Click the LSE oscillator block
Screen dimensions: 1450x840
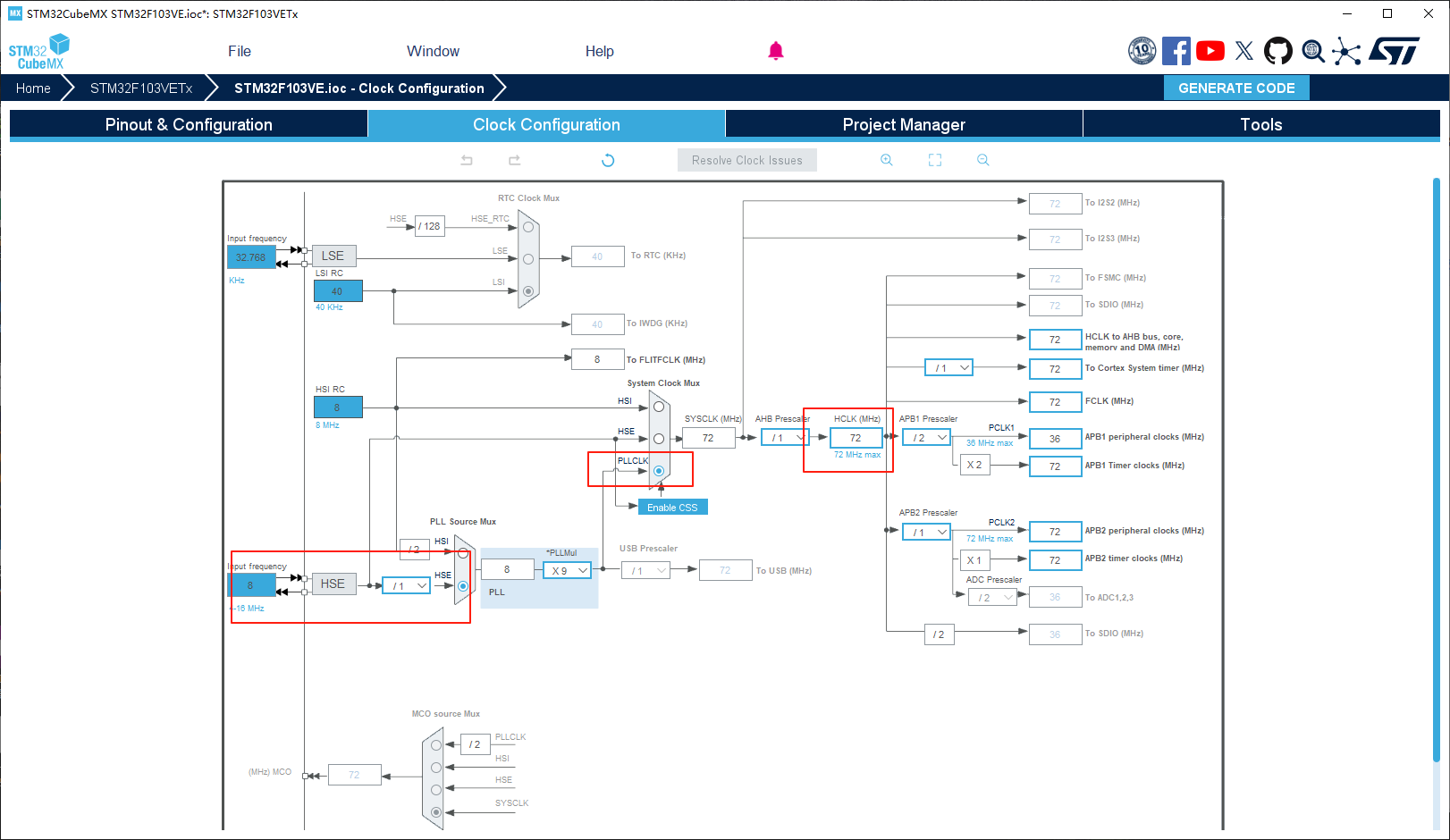point(333,256)
